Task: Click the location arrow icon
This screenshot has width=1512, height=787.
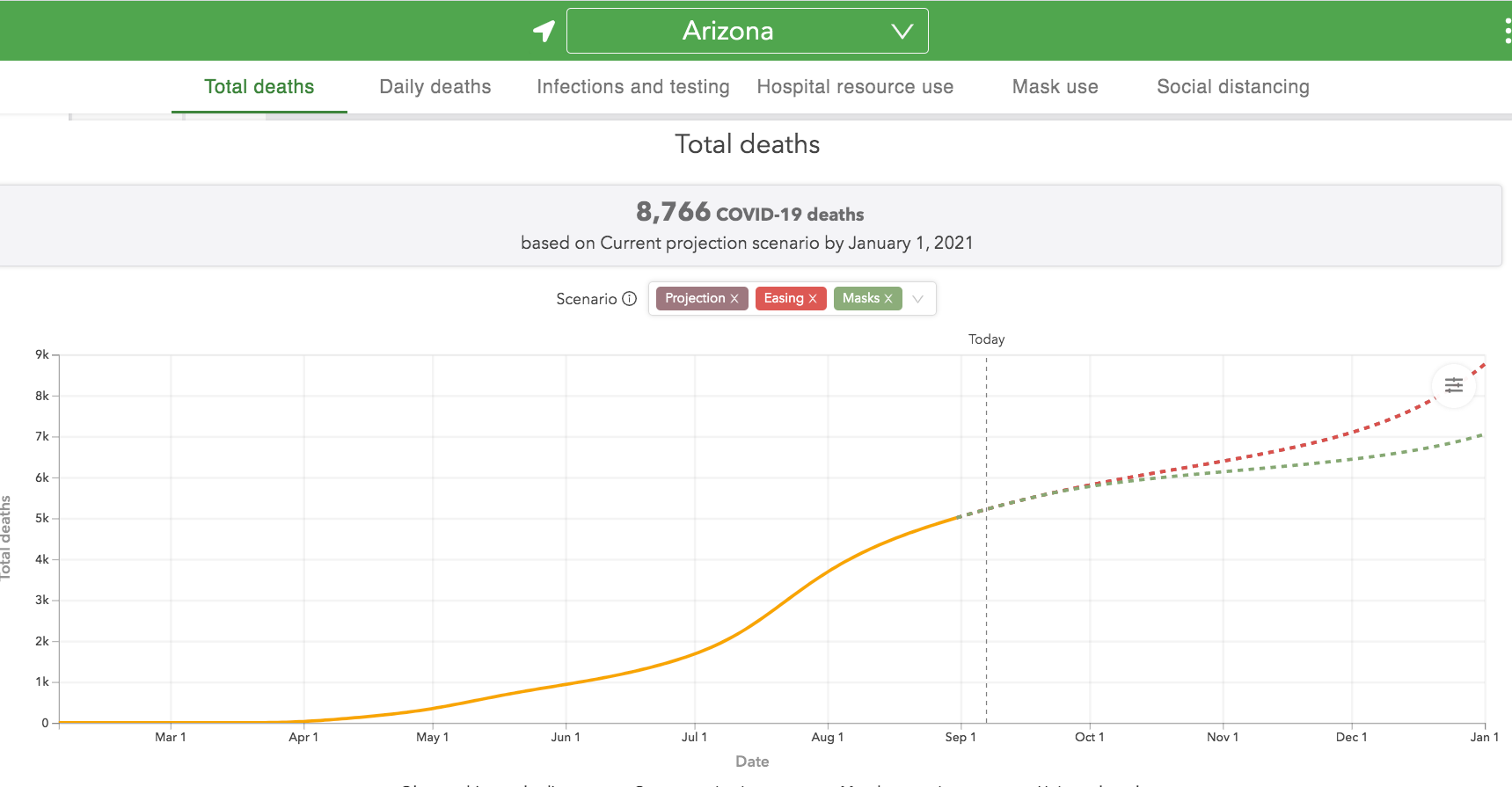Action: pyautogui.click(x=544, y=31)
